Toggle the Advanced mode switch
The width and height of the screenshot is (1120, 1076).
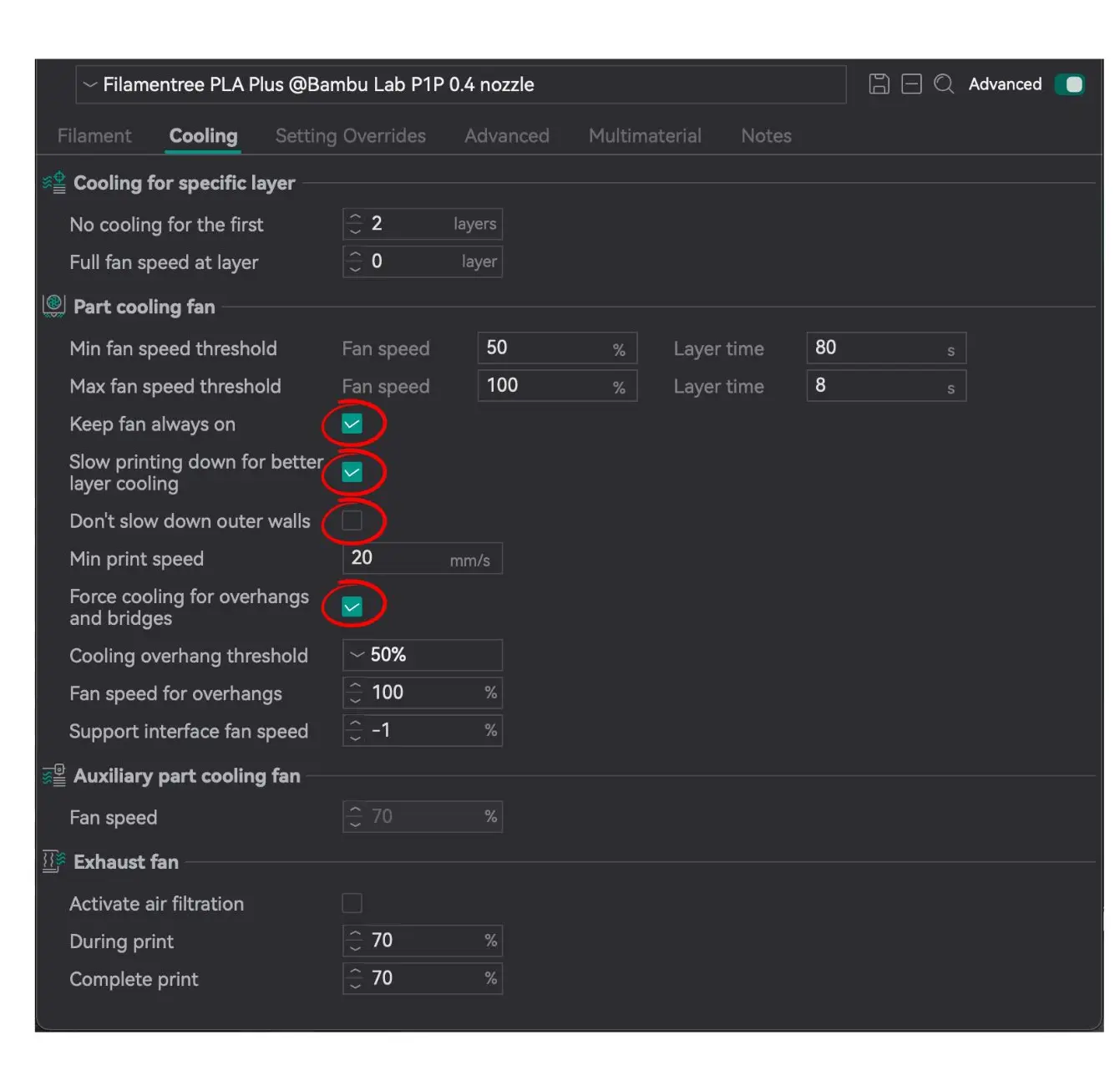click(x=1069, y=84)
